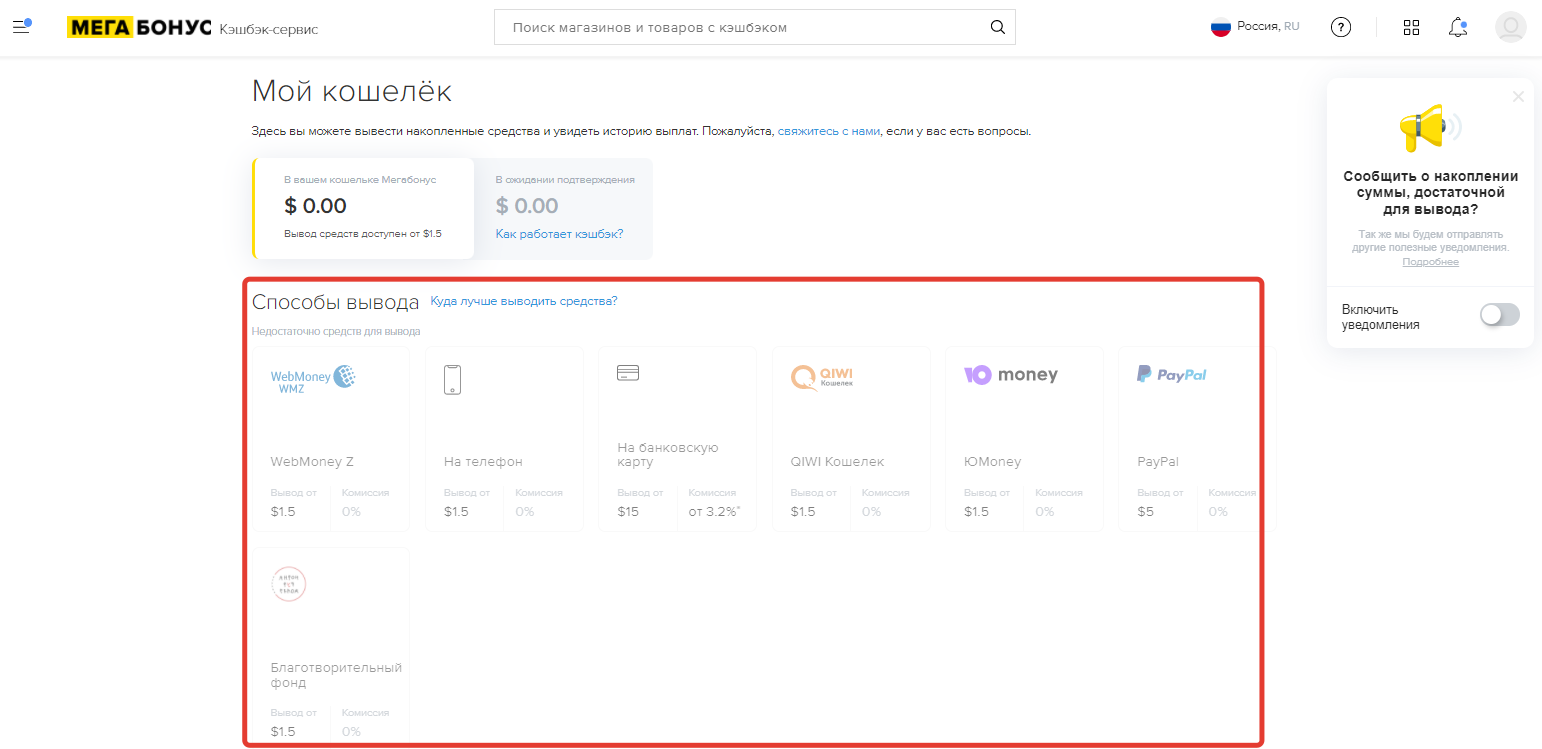Open the notifications bell icon

[1458, 27]
